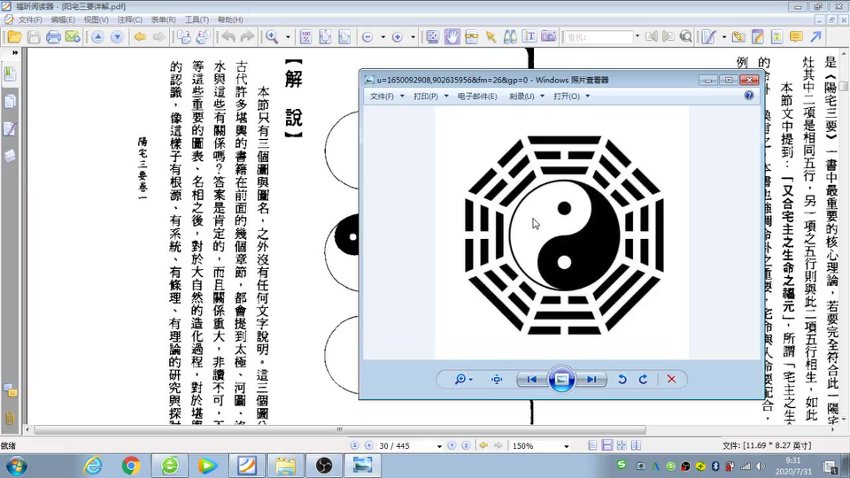850x478 pixels.
Task: Take a snapshot with camera tool
Action: point(549,37)
